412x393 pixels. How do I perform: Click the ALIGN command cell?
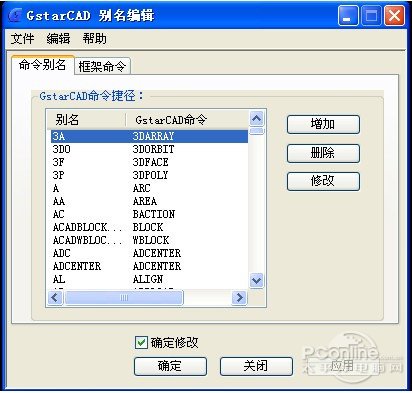[x=148, y=279]
